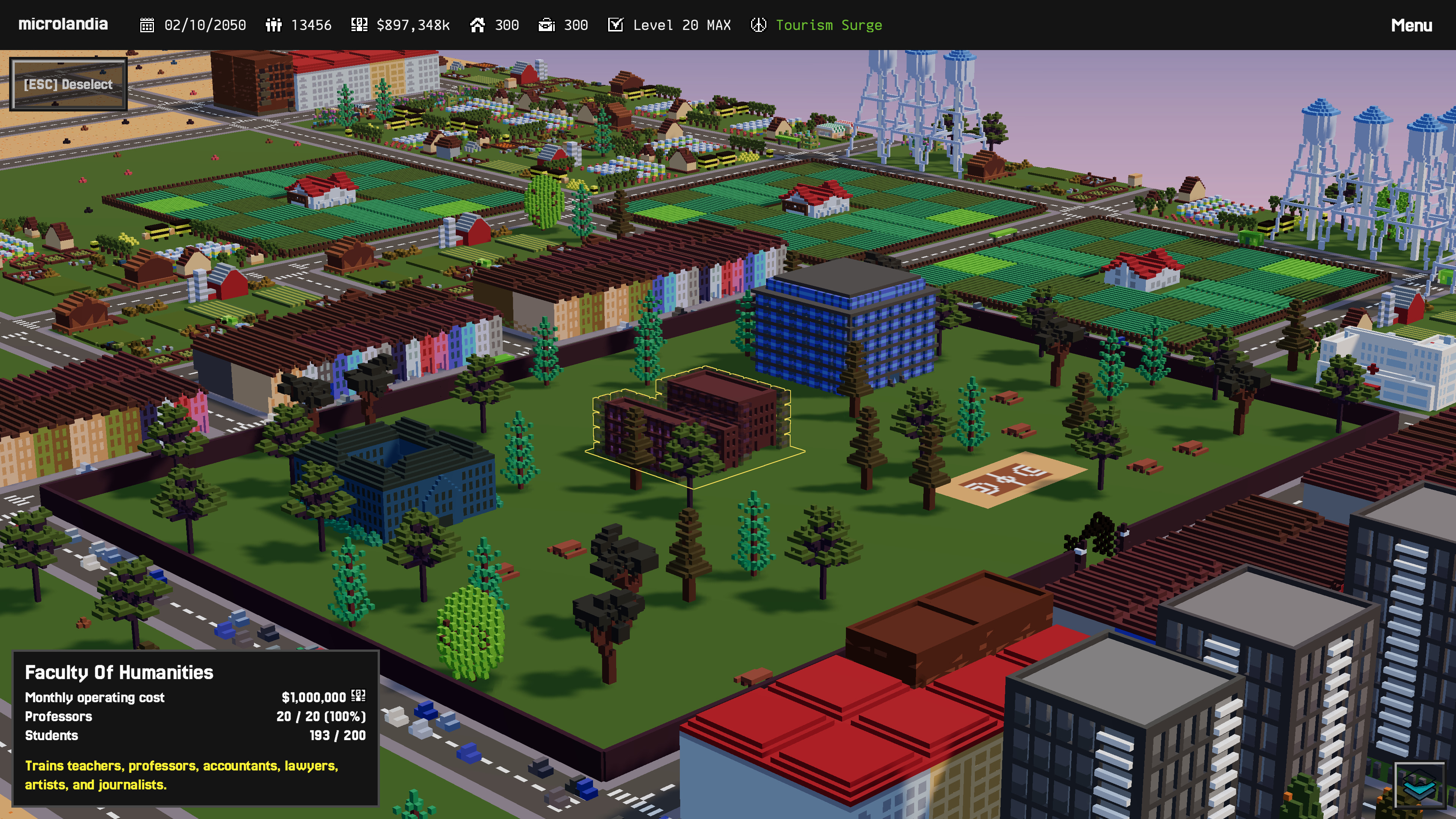Click the level checkmark icon

tap(615, 25)
